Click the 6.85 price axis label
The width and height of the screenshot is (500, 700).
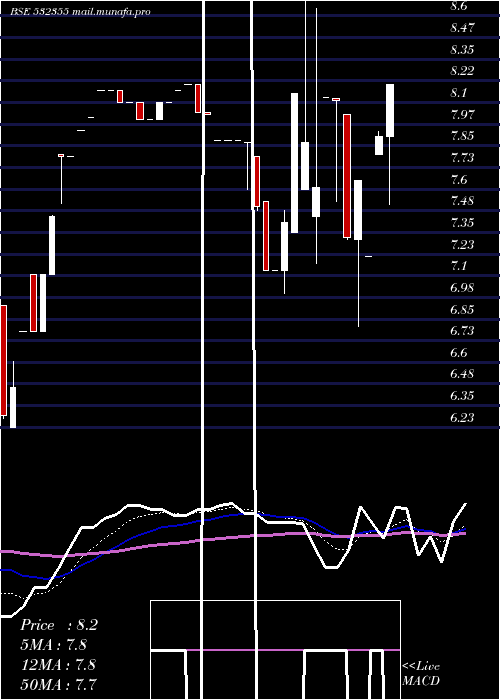pos(462,309)
